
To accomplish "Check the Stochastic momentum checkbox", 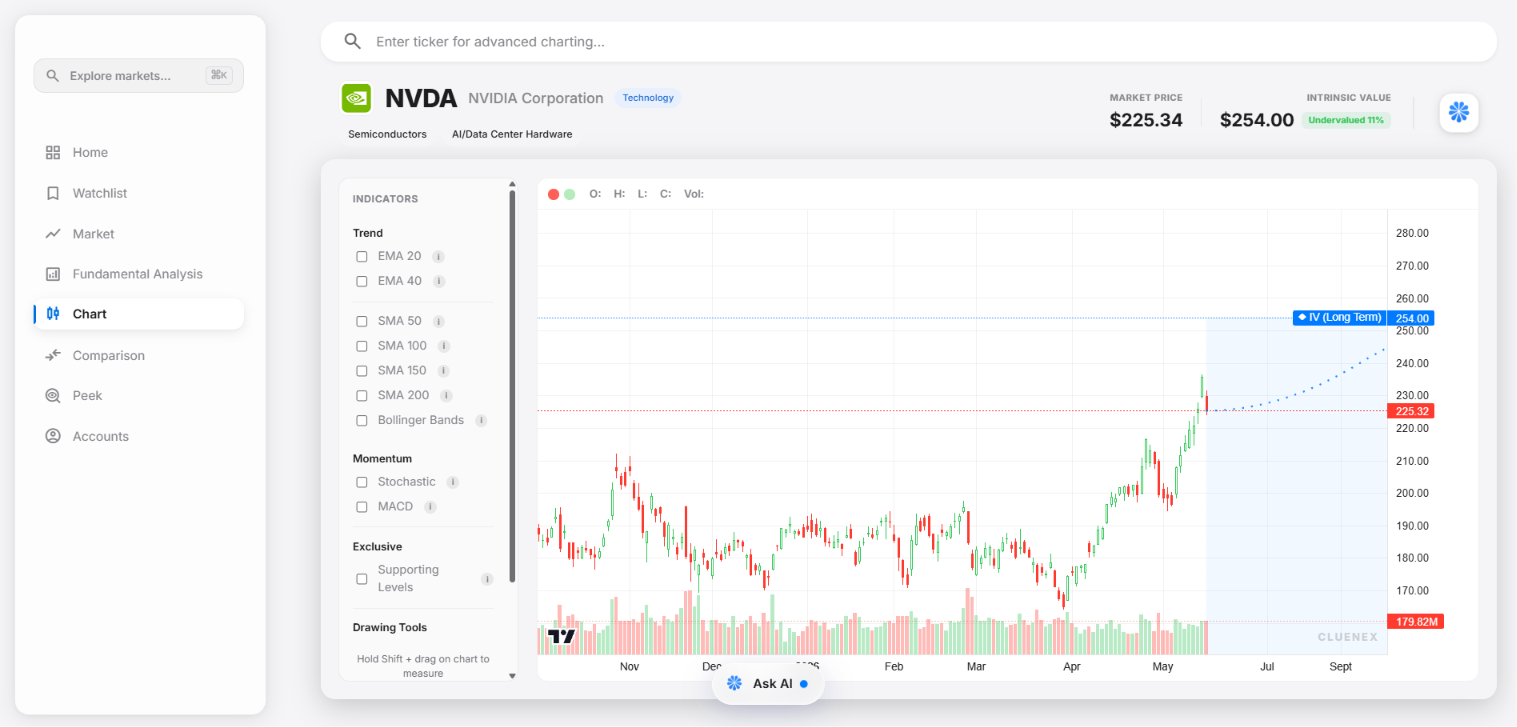I will pyautogui.click(x=362, y=482).
